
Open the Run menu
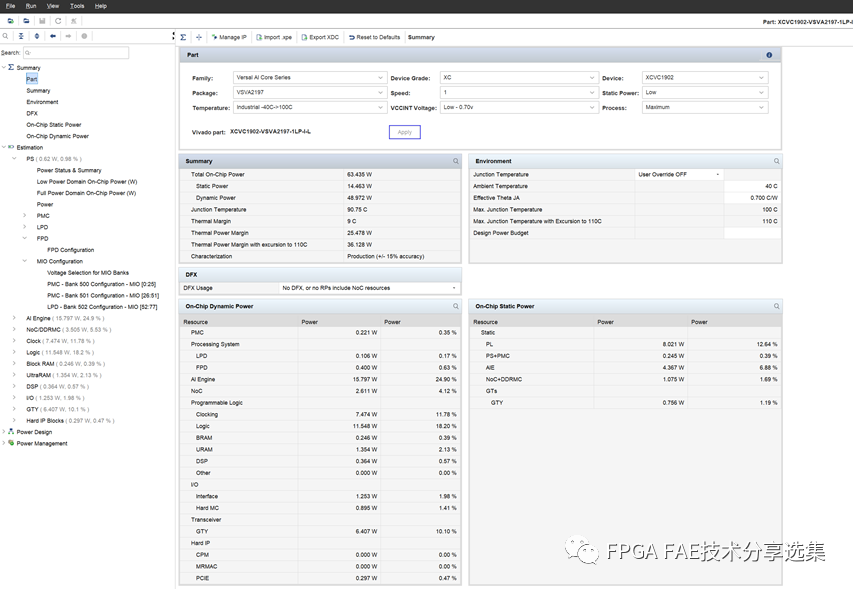31,6
